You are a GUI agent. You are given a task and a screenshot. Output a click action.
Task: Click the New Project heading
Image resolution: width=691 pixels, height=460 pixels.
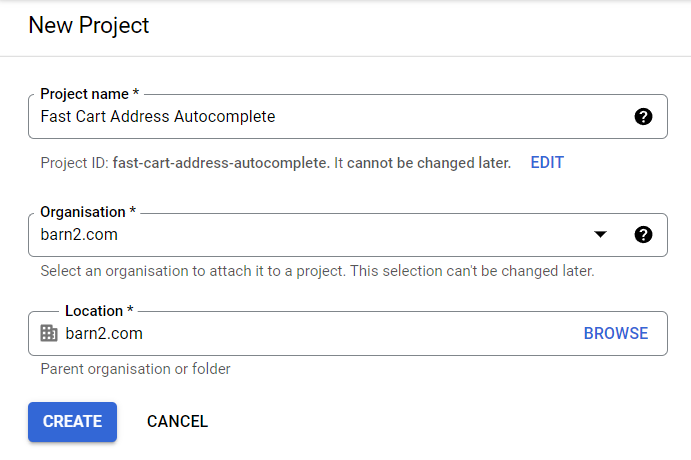coord(89,26)
